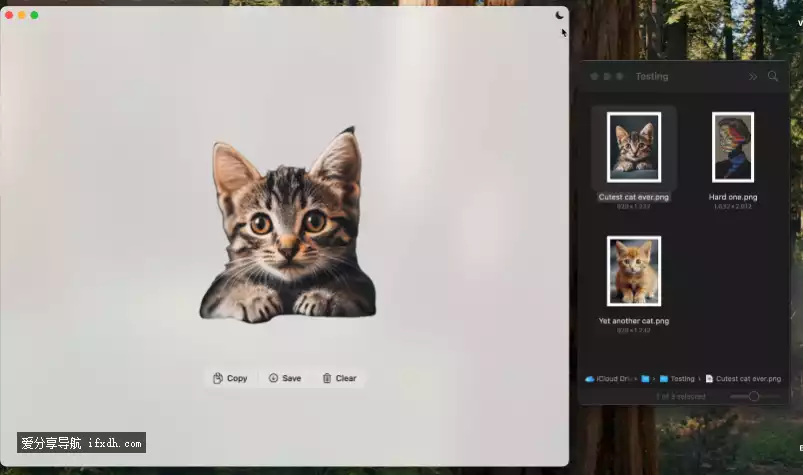Screen dimensions: 803x475
Task: Click the Hard one.png file name label
Action: tap(732, 197)
